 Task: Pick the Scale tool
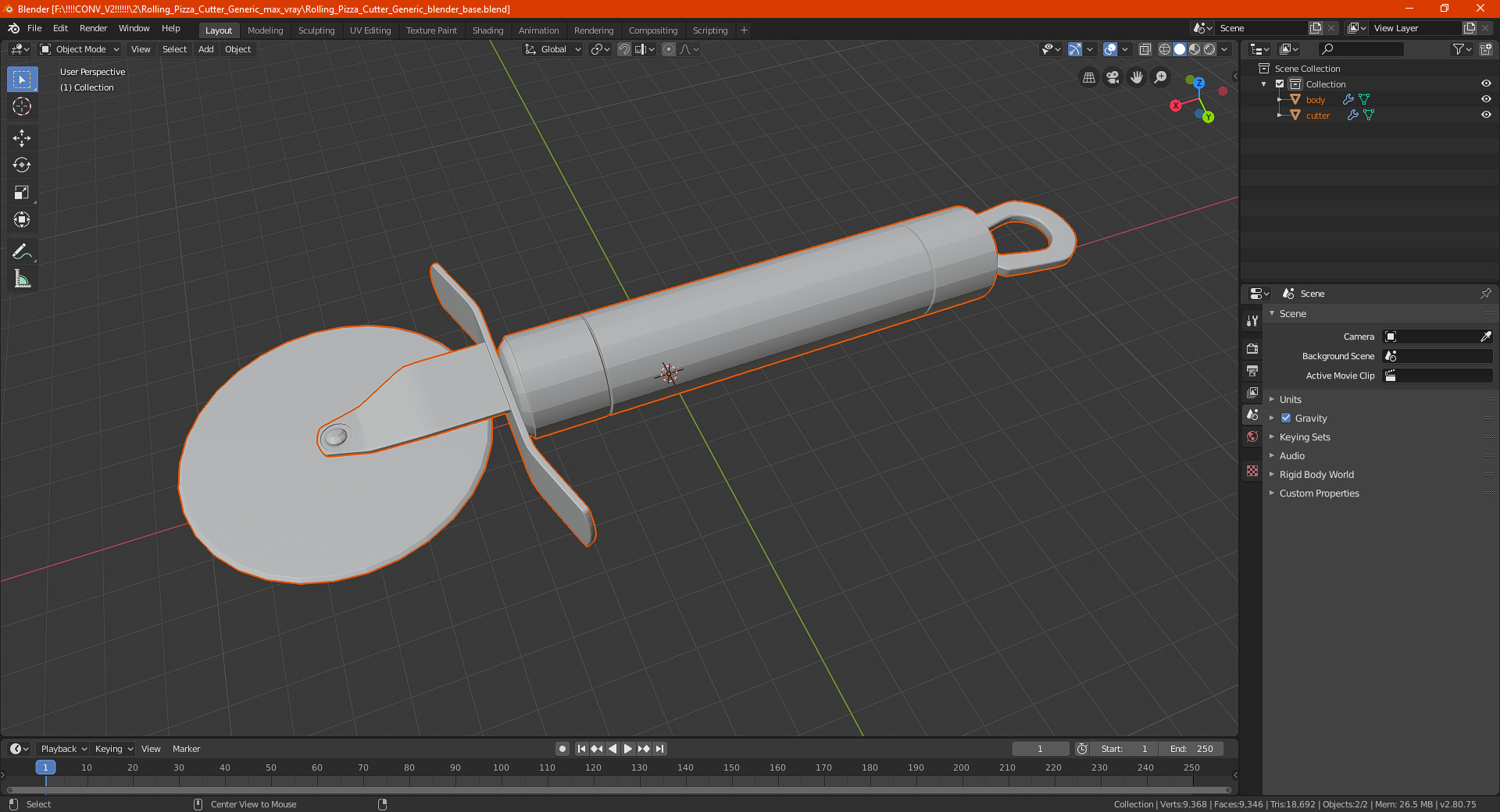(x=22, y=192)
